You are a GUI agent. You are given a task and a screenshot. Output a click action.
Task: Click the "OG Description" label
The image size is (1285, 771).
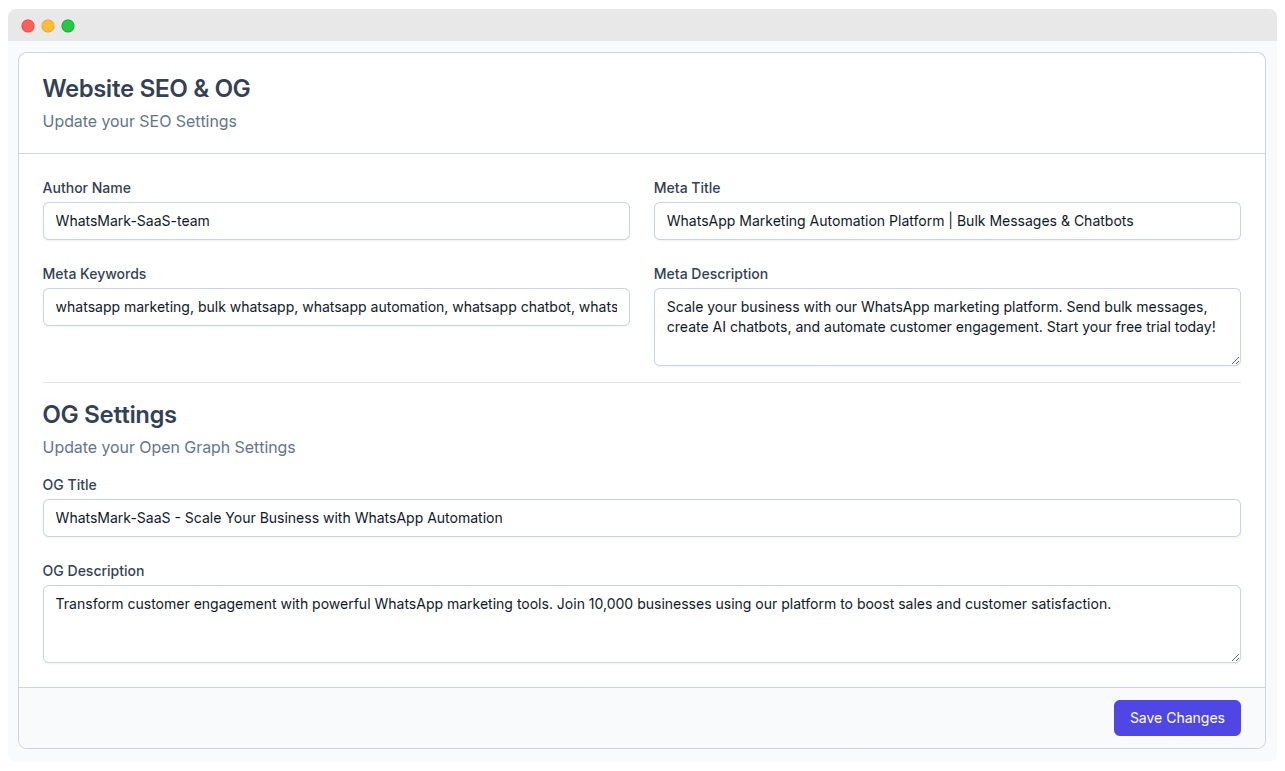[94, 571]
